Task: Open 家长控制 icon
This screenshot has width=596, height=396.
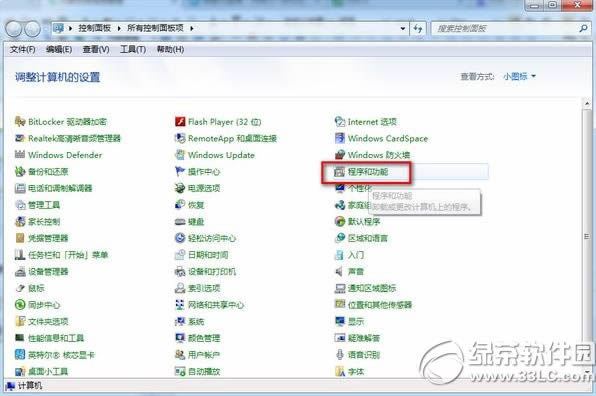Action: pos(20,222)
